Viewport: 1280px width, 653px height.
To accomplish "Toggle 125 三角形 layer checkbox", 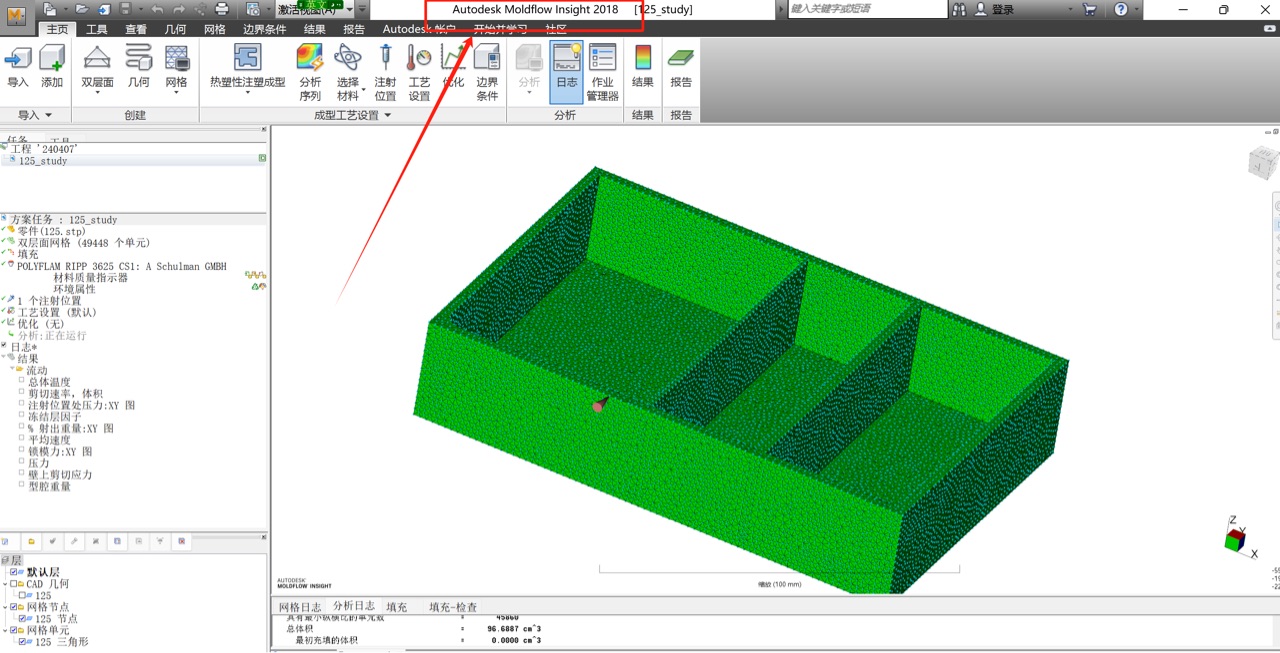I will [x=24, y=642].
